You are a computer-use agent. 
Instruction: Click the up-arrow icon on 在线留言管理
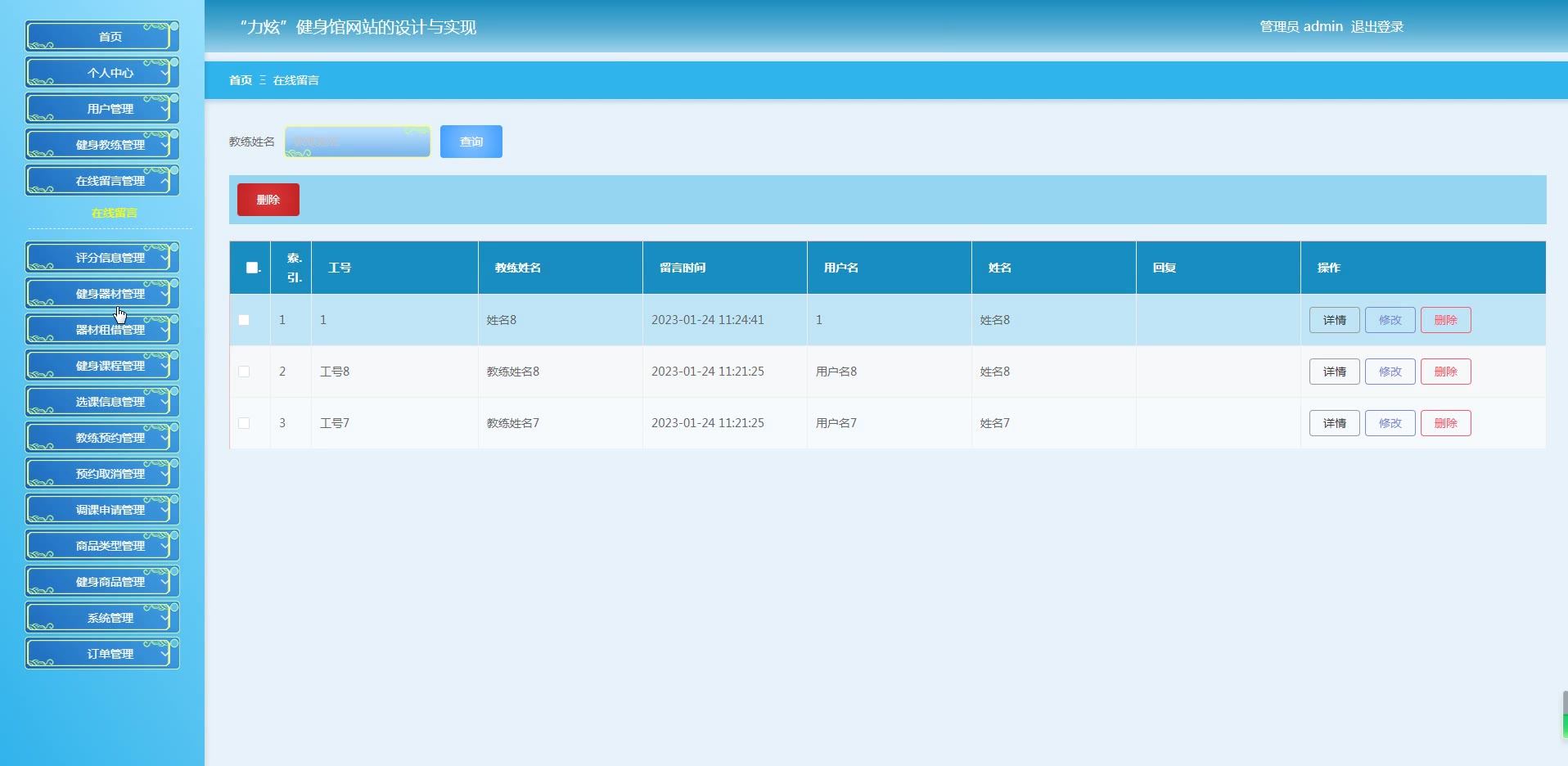coord(164,181)
